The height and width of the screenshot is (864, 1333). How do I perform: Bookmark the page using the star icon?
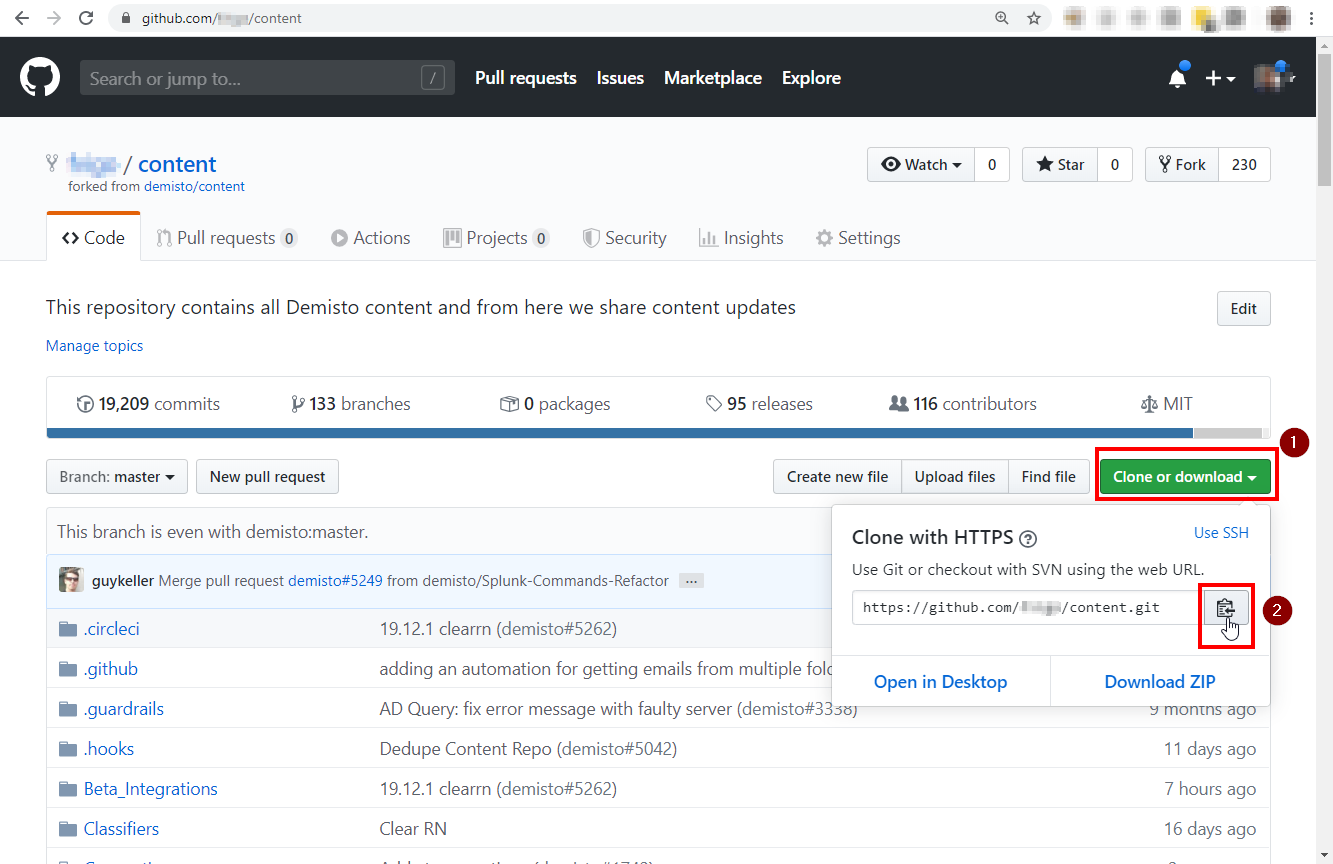[x=1034, y=17]
